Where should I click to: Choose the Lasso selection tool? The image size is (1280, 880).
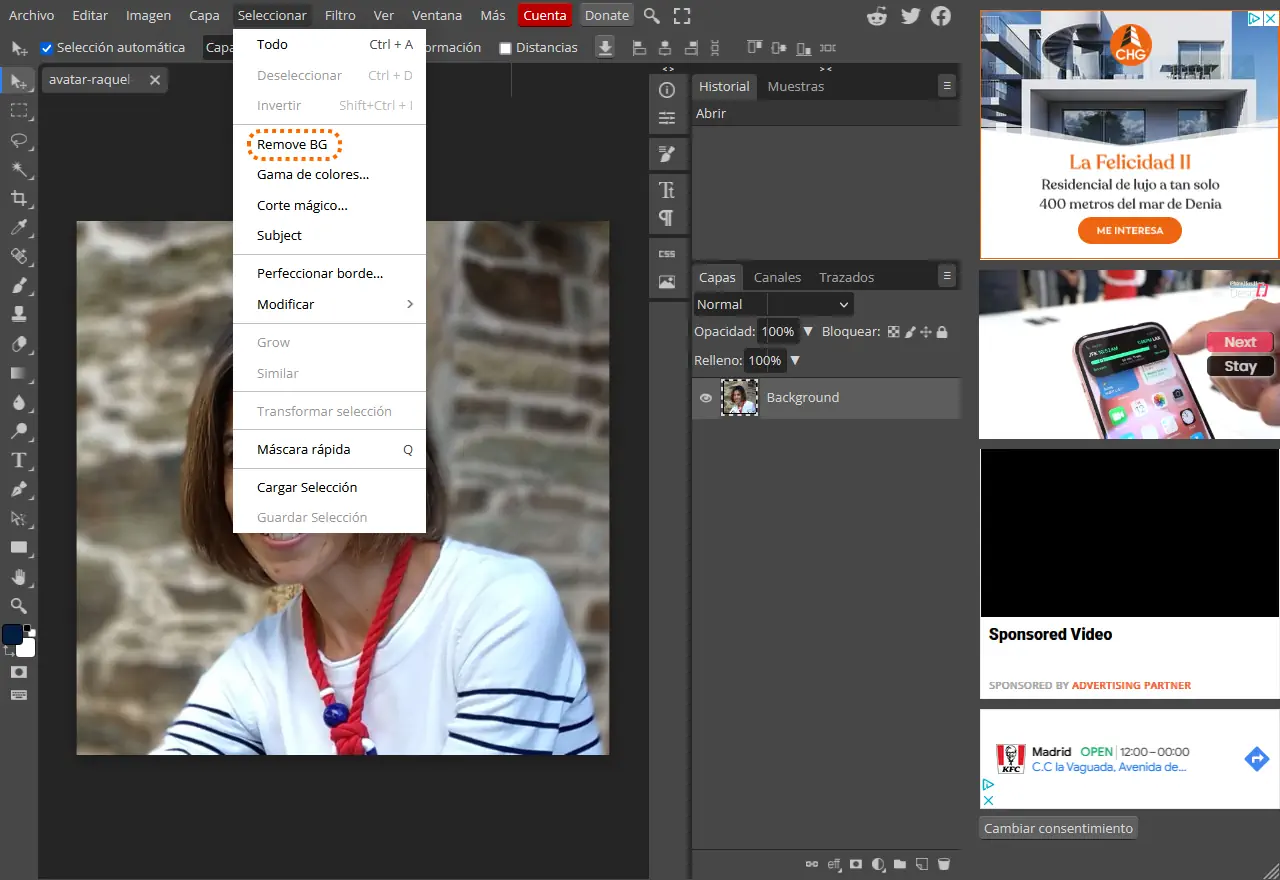tap(18, 139)
